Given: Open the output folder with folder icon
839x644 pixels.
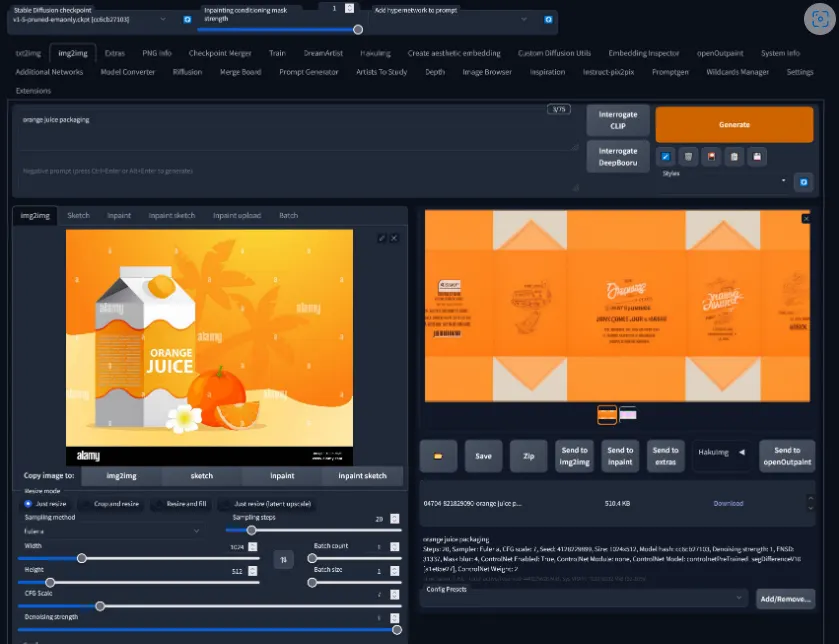Looking at the screenshot, I should click(x=438, y=455).
